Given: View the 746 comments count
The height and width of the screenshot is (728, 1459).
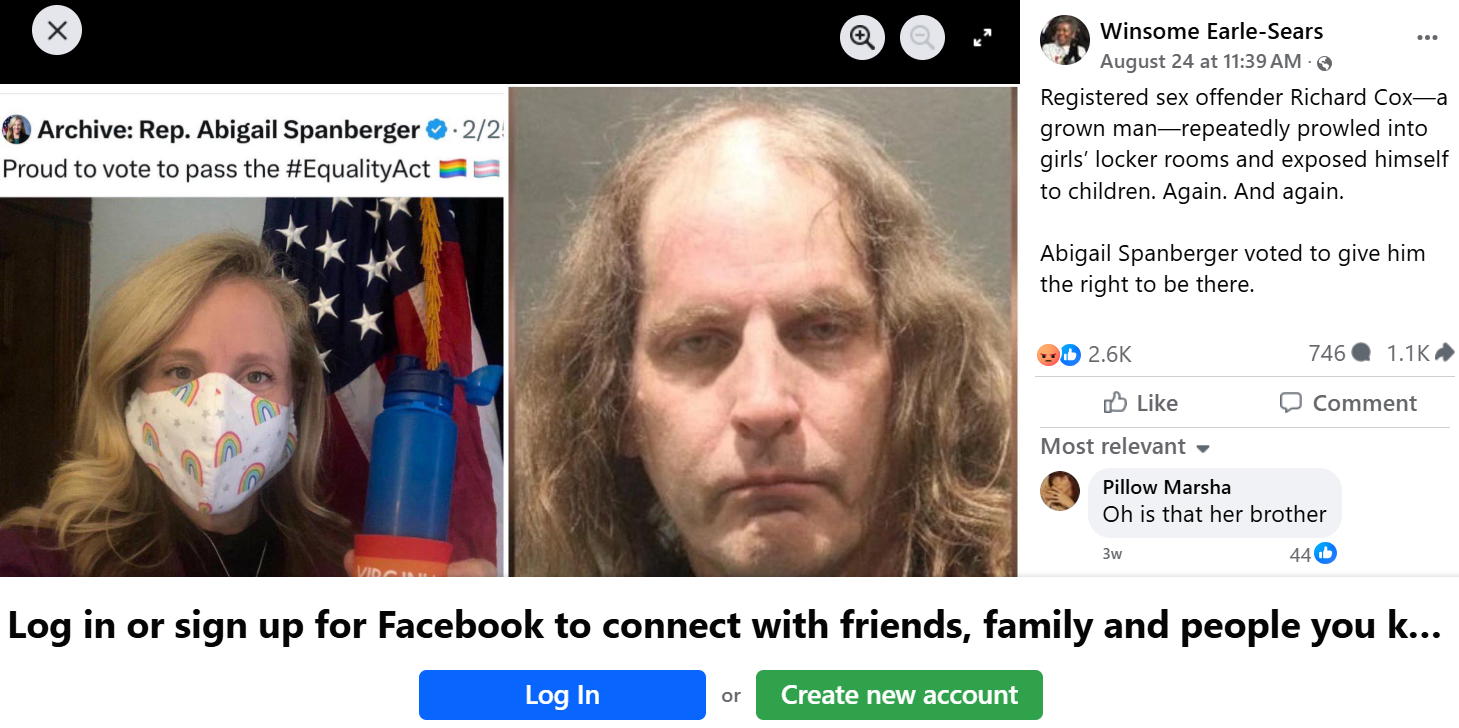Looking at the screenshot, I should [x=1339, y=353].
